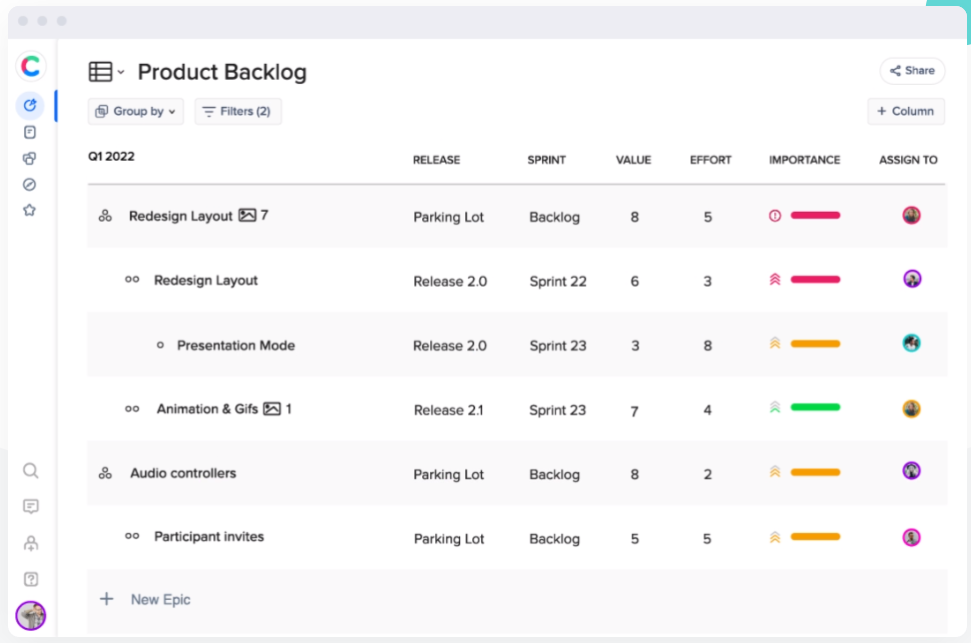This screenshot has width=971, height=643.
Task: Click the compass icon in the sidebar
Action: (x=30, y=185)
